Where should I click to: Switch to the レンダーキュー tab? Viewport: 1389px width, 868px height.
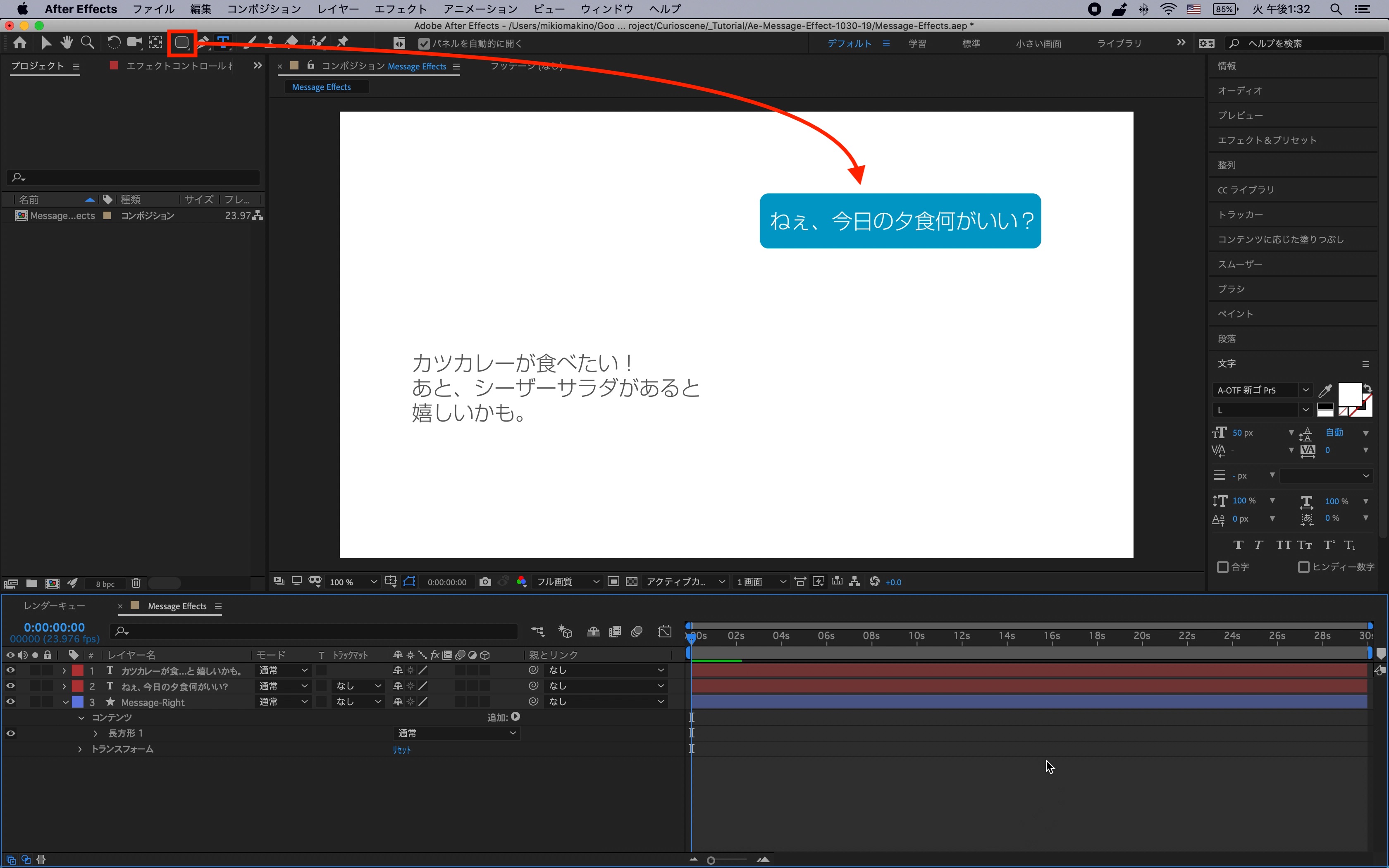[55, 606]
